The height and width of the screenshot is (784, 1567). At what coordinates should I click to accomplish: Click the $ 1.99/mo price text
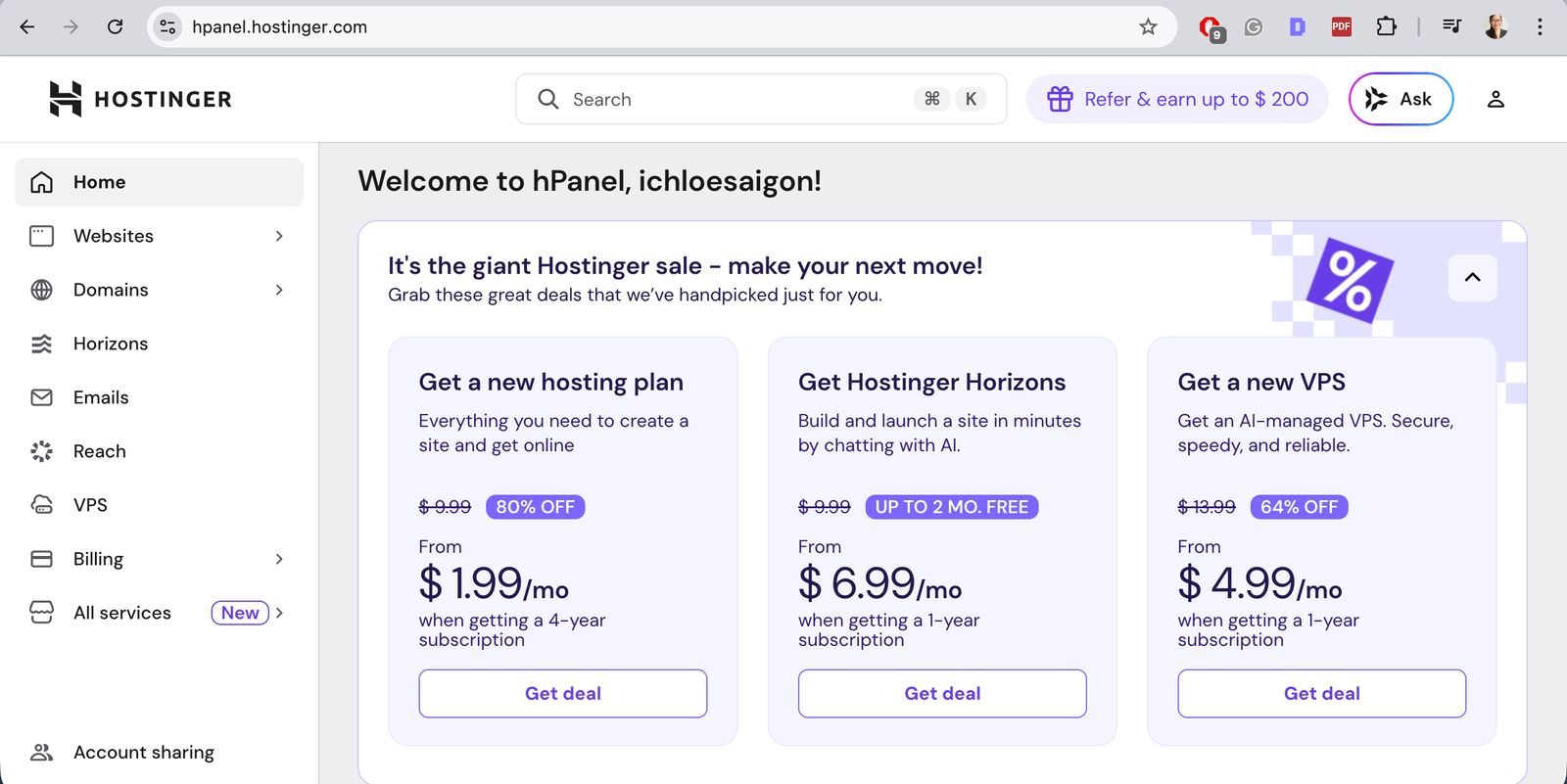point(494,583)
